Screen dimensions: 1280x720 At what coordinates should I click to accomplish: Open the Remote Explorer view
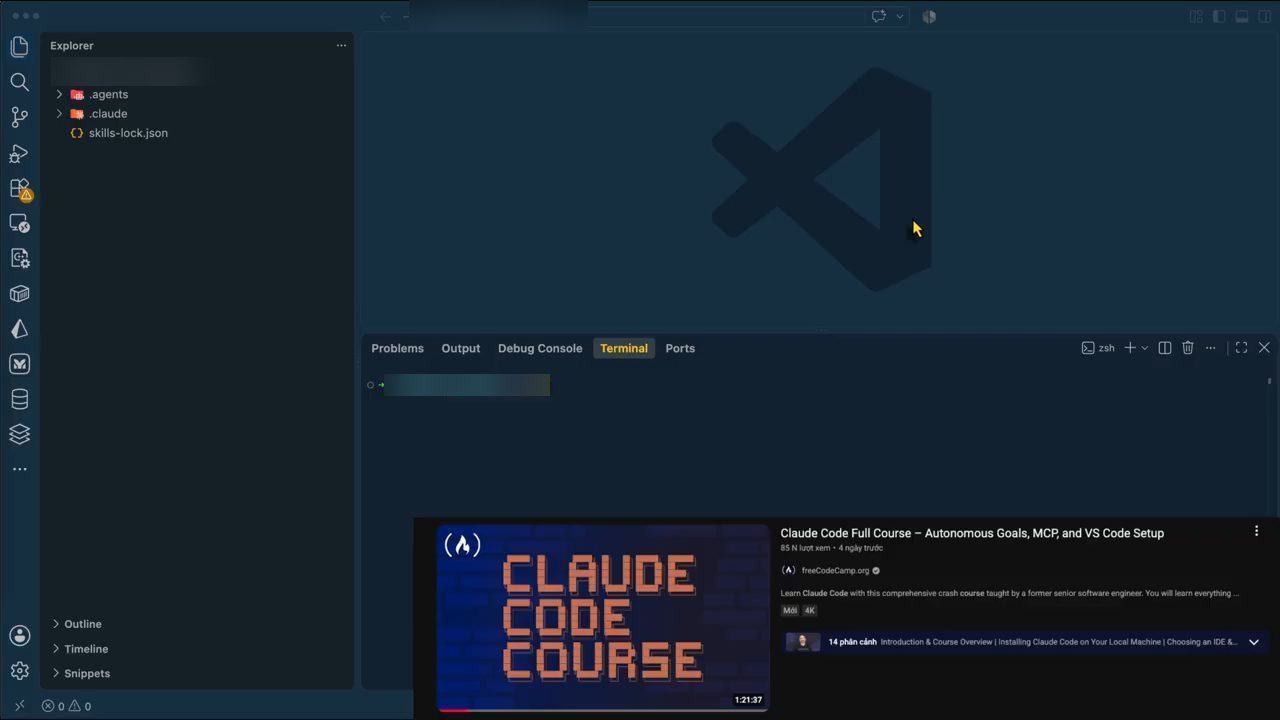19,223
